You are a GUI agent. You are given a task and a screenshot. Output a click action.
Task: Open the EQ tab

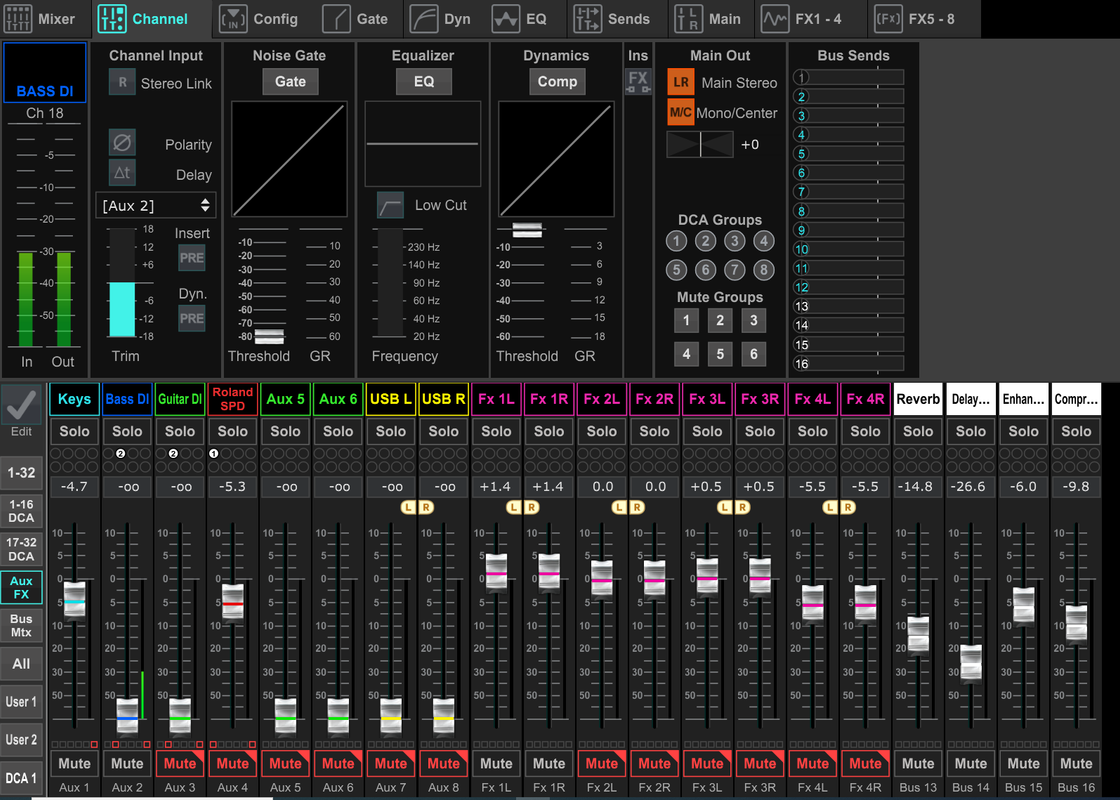coord(519,19)
